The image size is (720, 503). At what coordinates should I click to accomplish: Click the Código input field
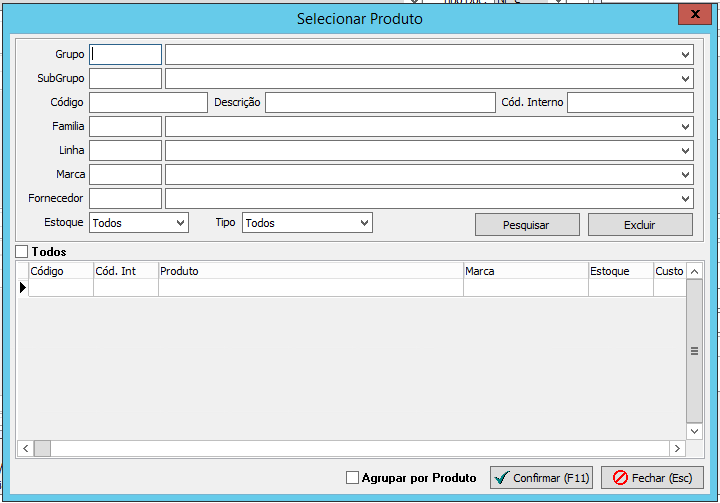coord(148,102)
